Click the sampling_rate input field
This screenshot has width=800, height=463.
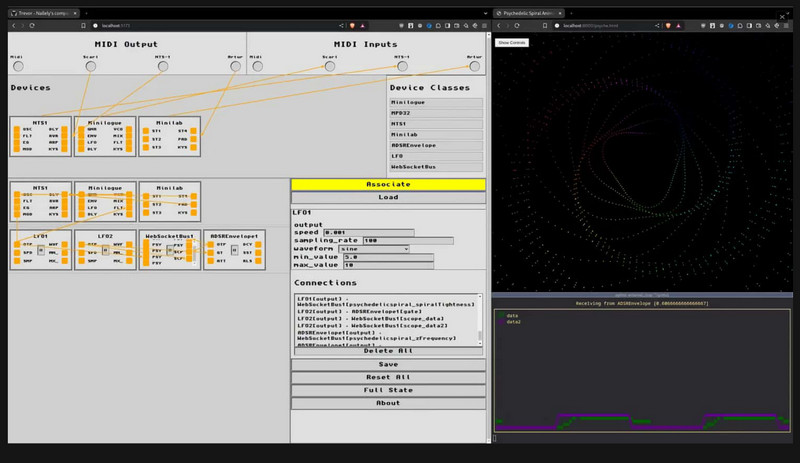click(x=408, y=240)
